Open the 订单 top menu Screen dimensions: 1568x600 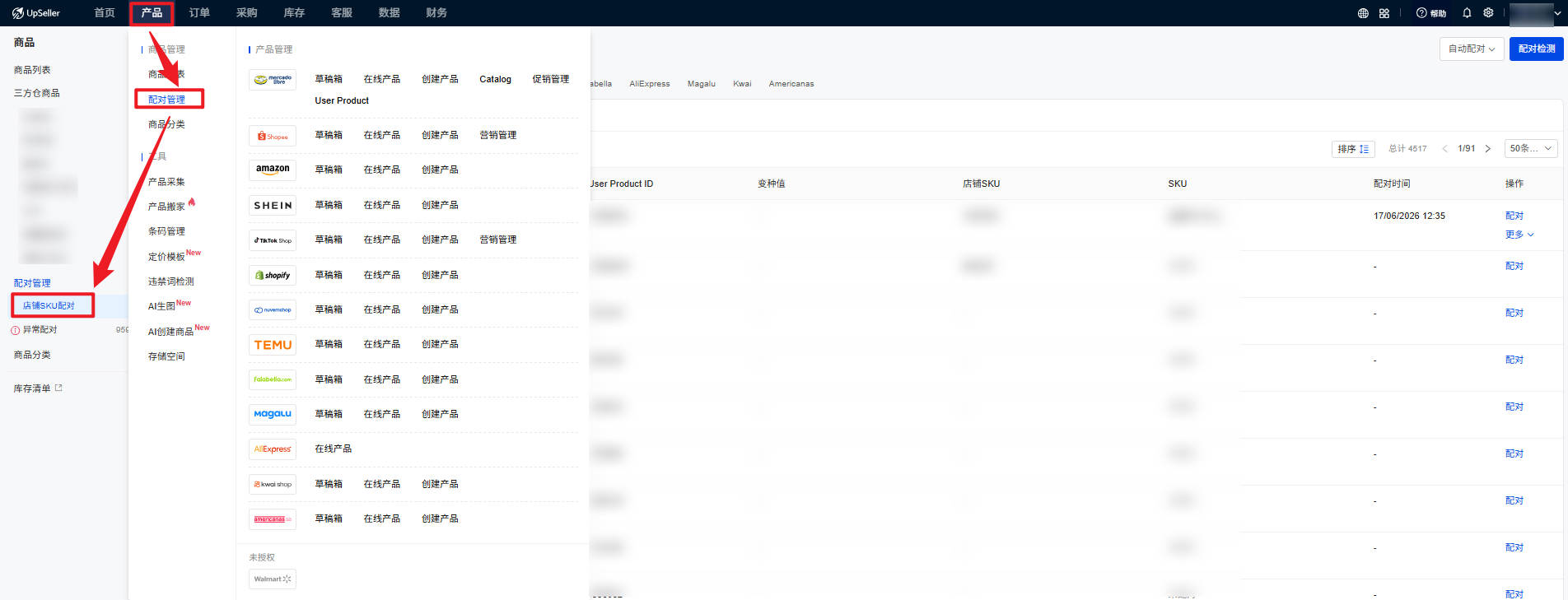[199, 13]
